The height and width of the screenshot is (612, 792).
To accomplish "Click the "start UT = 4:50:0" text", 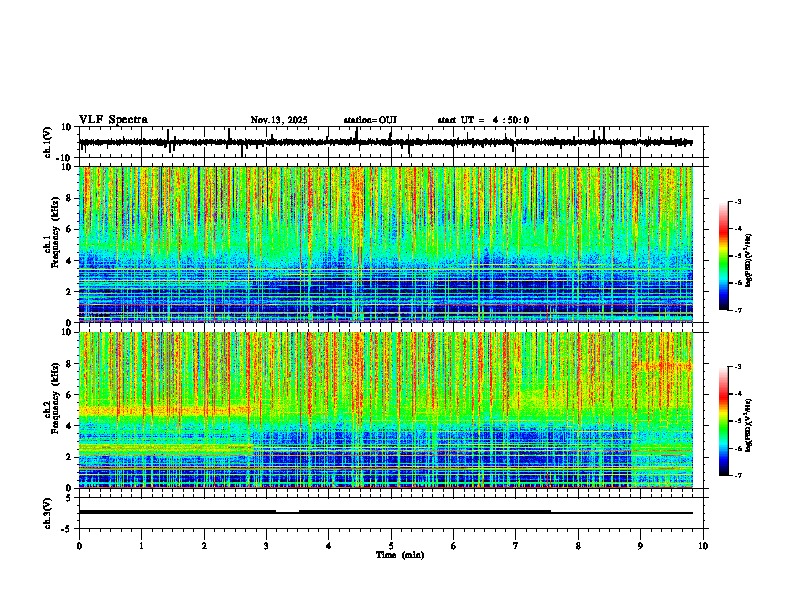I will (x=483, y=120).
